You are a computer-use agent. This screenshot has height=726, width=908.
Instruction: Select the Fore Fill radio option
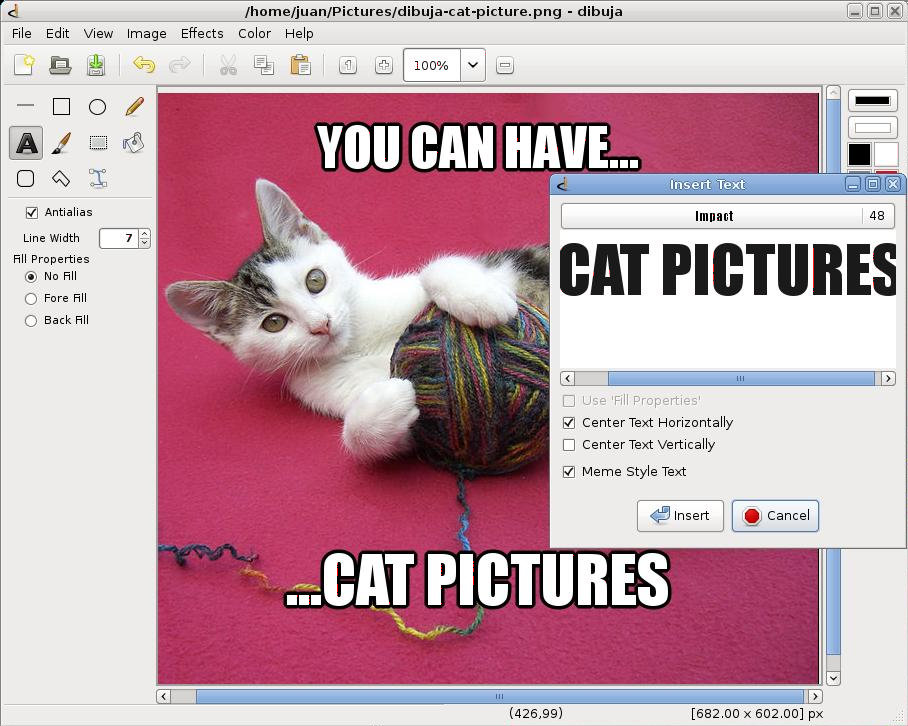click(31, 299)
